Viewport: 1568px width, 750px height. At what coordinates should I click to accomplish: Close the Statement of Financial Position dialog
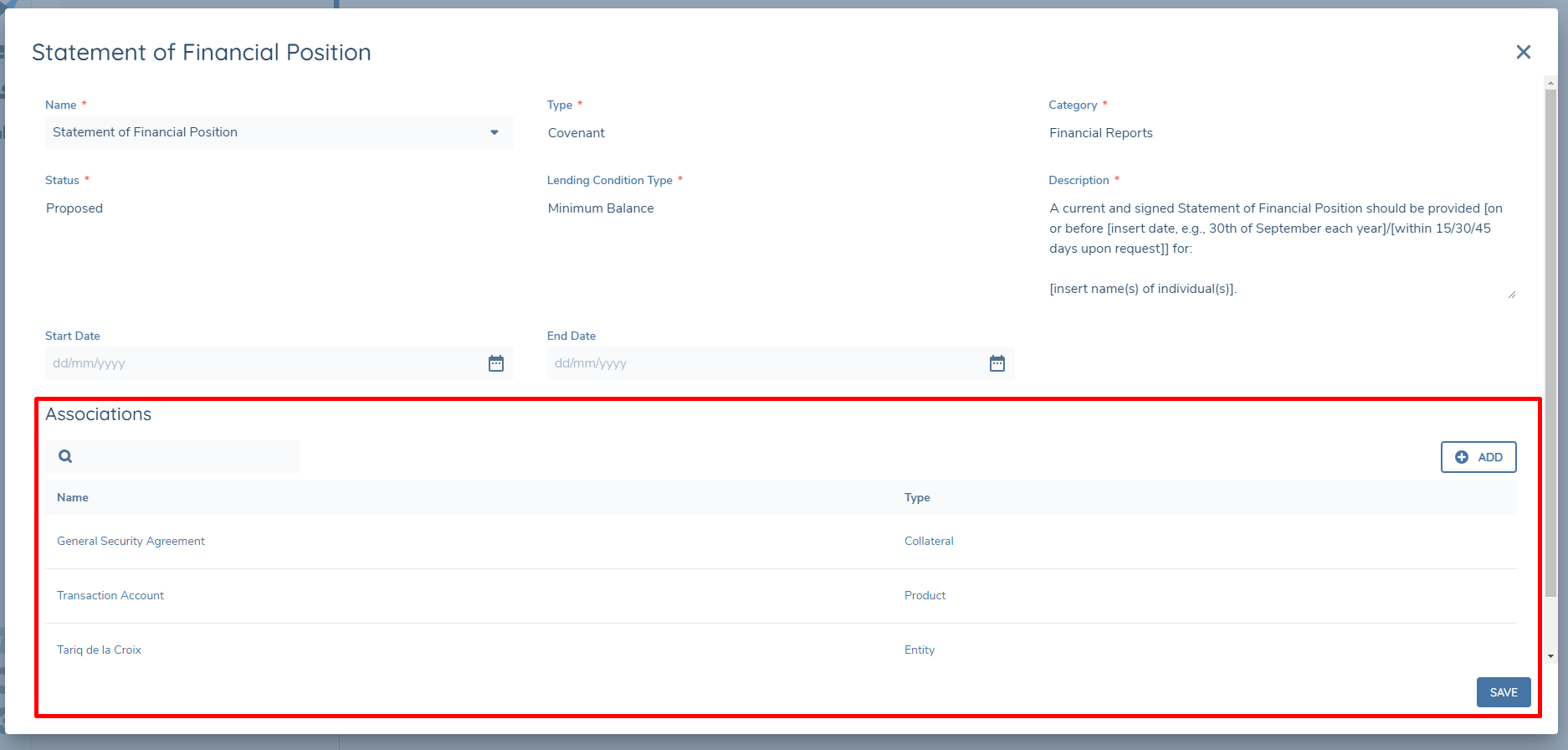(1523, 52)
